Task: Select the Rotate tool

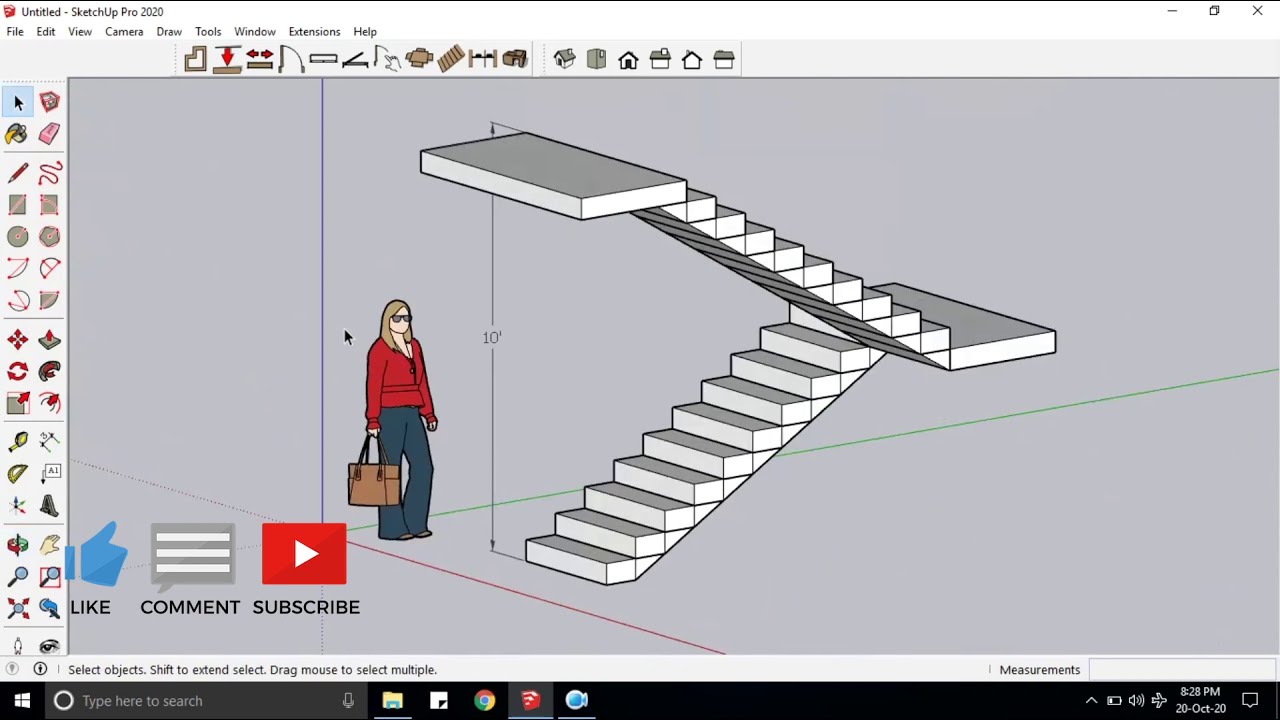Action: pos(18,372)
